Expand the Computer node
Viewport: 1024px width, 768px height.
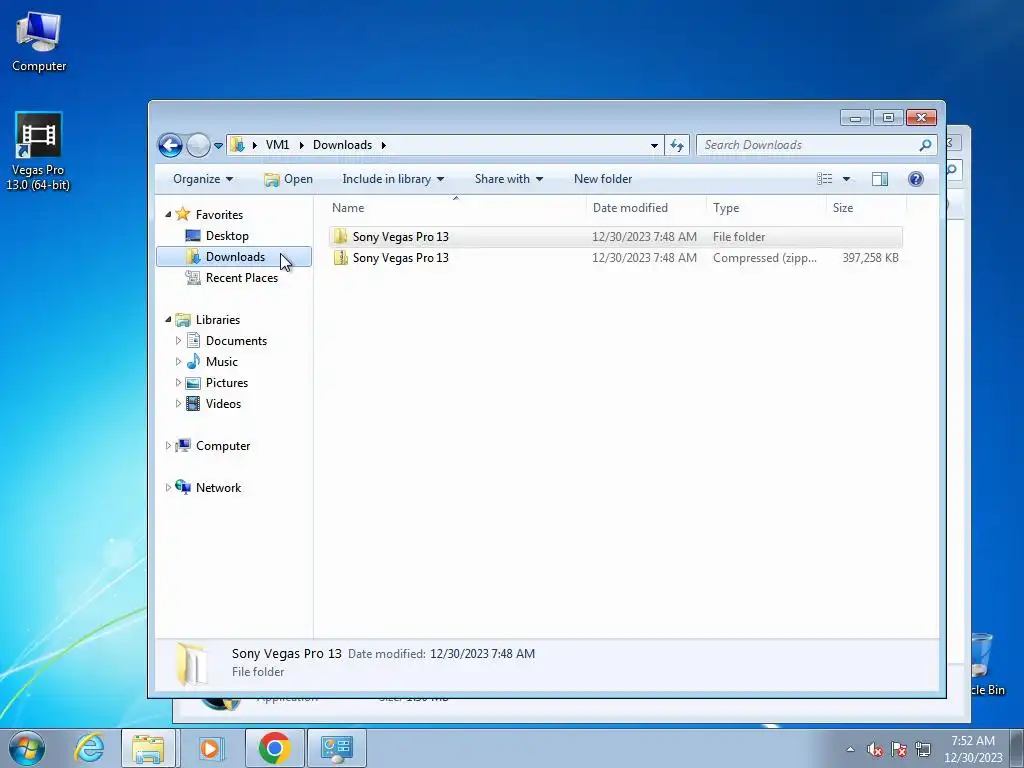[168, 445]
